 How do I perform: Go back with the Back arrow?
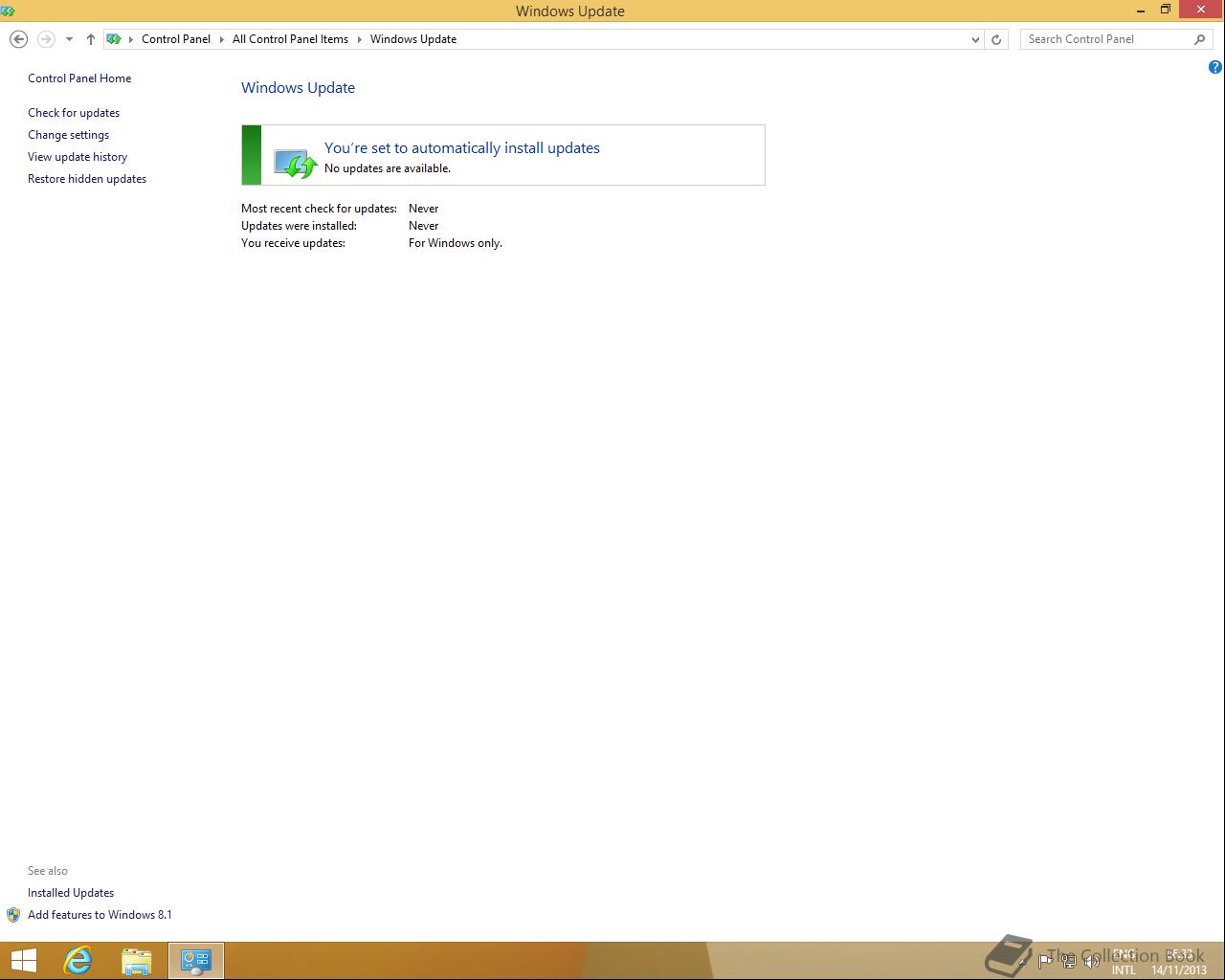pyautogui.click(x=18, y=39)
